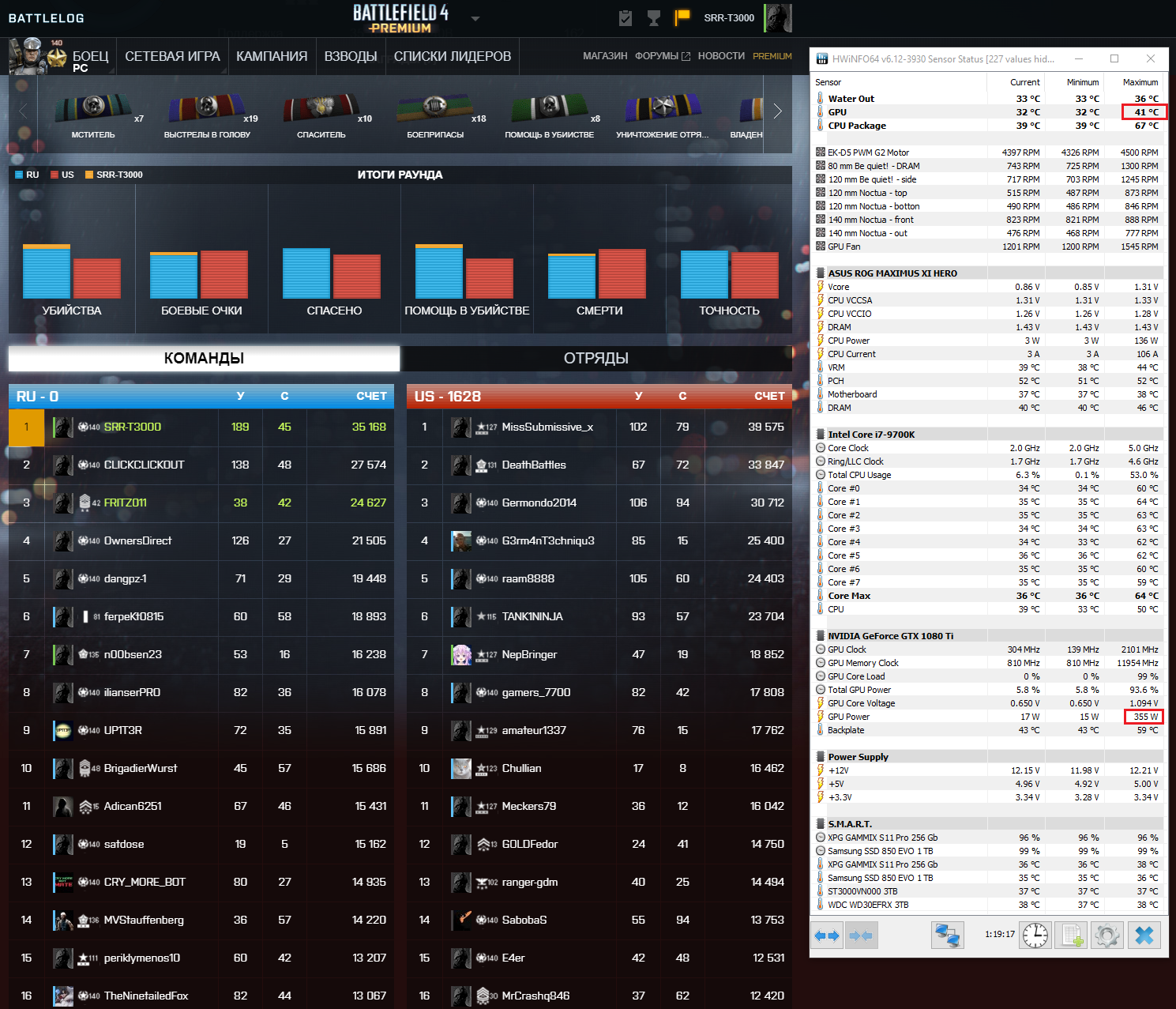Open the НОВОСТИ link
Viewport: 1176px width, 1009px height.
[721, 56]
